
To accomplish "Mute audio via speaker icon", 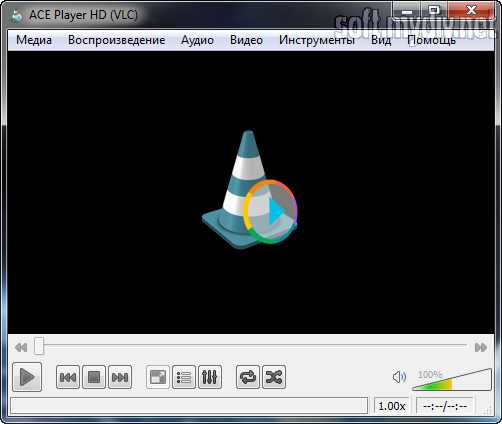I will pos(399,377).
